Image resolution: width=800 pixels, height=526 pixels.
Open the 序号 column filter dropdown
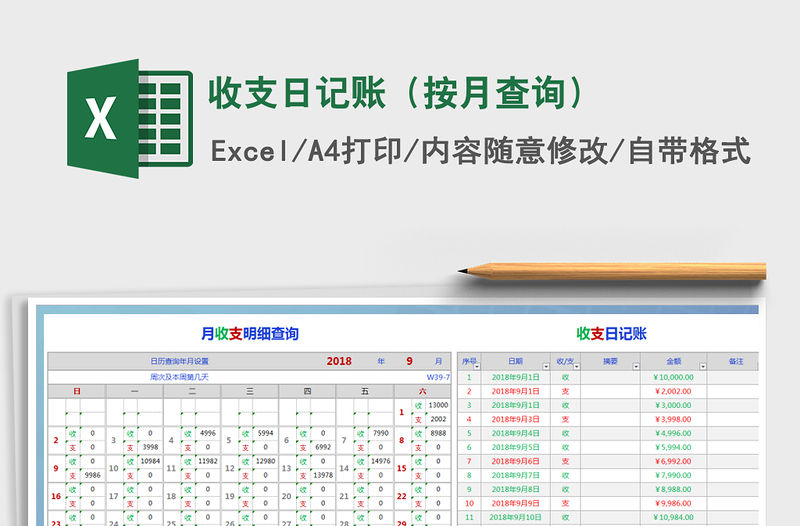click(477, 366)
